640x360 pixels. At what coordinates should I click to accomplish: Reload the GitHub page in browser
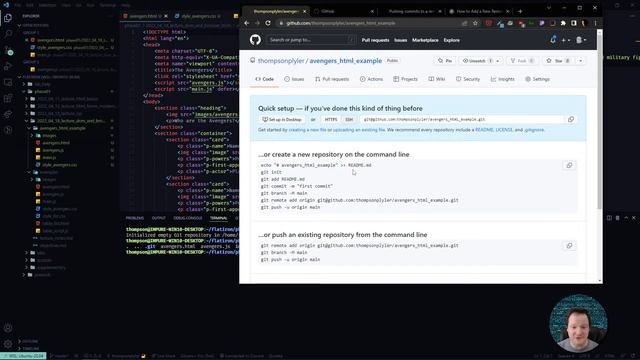coord(268,23)
